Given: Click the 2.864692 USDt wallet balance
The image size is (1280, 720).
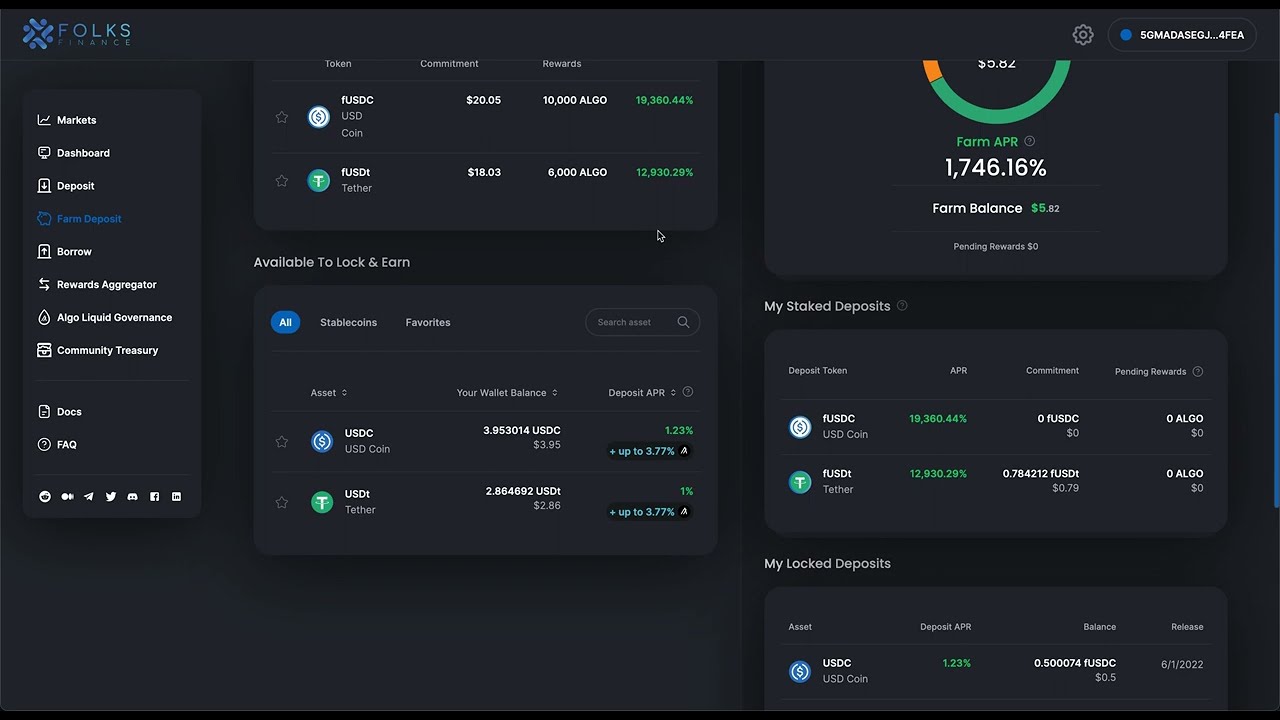Looking at the screenshot, I should pyautogui.click(x=523, y=492).
